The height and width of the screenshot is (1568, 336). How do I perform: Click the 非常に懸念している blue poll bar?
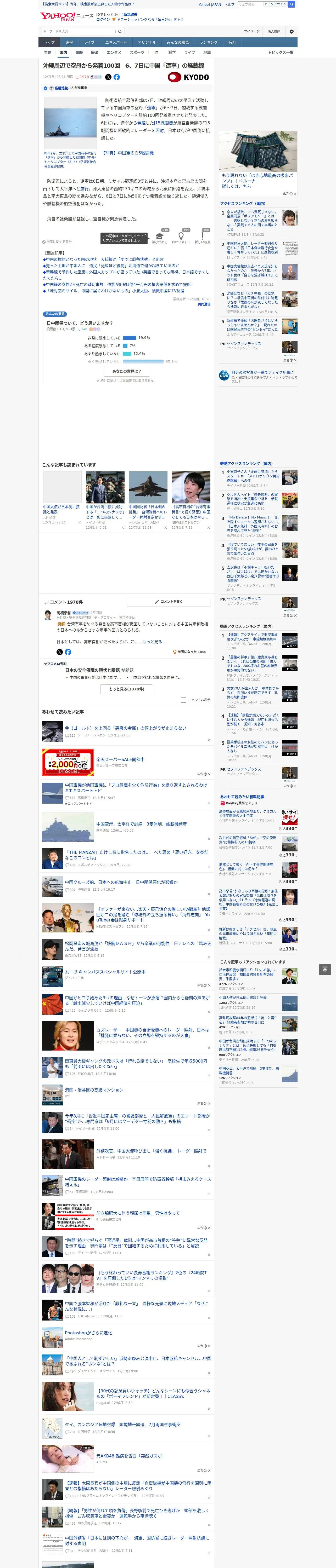(129, 338)
